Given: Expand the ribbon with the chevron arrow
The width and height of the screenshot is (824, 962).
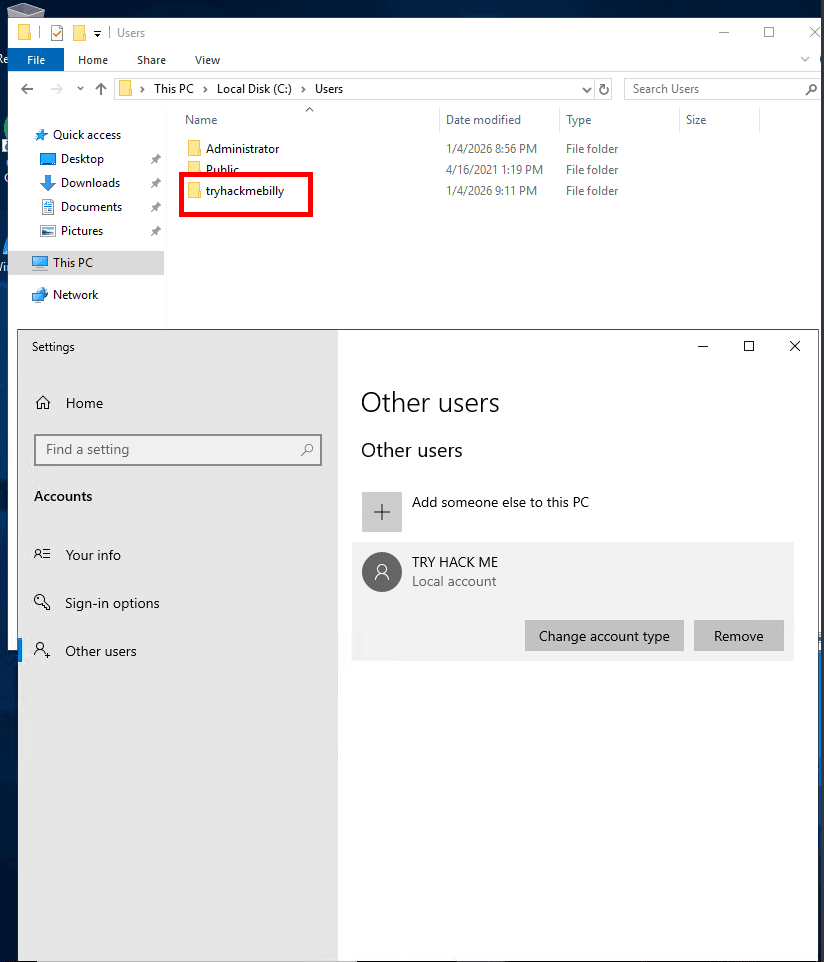Looking at the screenshot, I should [x=806, y=60].
